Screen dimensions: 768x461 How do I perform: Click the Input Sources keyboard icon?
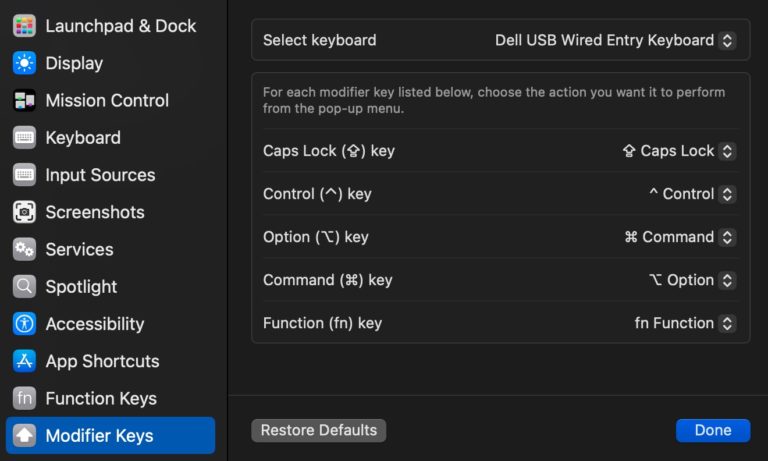(x=24, y=175)
